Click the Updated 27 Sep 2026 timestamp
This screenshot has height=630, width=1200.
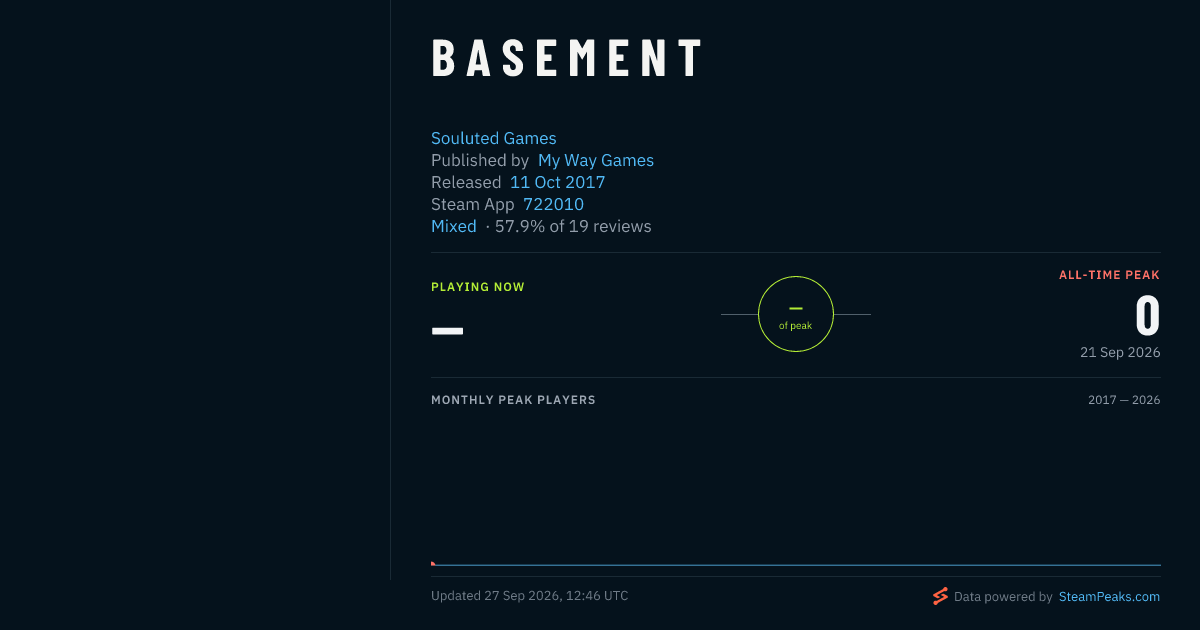tap(530, 596)
